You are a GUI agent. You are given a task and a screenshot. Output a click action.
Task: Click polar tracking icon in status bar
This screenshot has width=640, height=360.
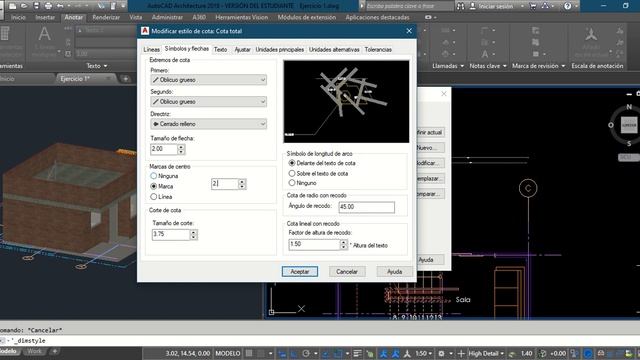pyautogui.click(x=306, y=353)
